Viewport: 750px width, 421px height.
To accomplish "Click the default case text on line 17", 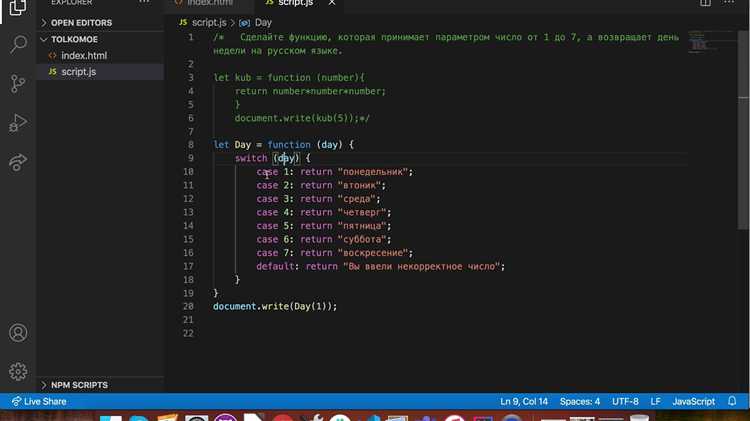I will coord(381,266).
